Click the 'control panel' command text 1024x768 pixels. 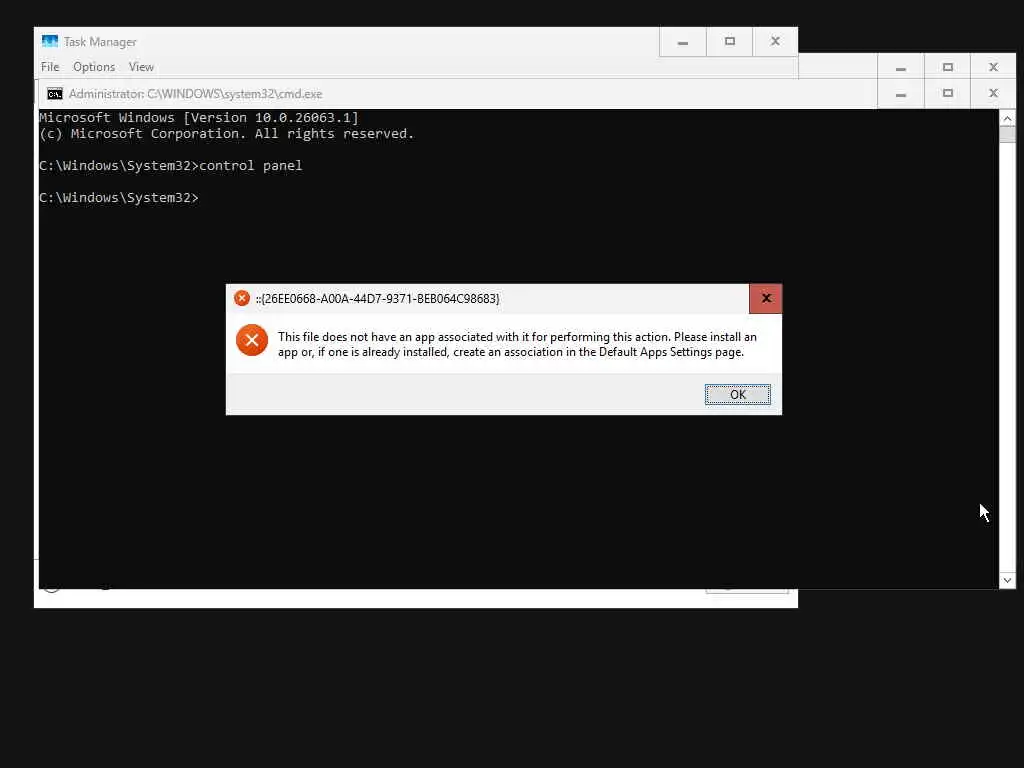251,166
